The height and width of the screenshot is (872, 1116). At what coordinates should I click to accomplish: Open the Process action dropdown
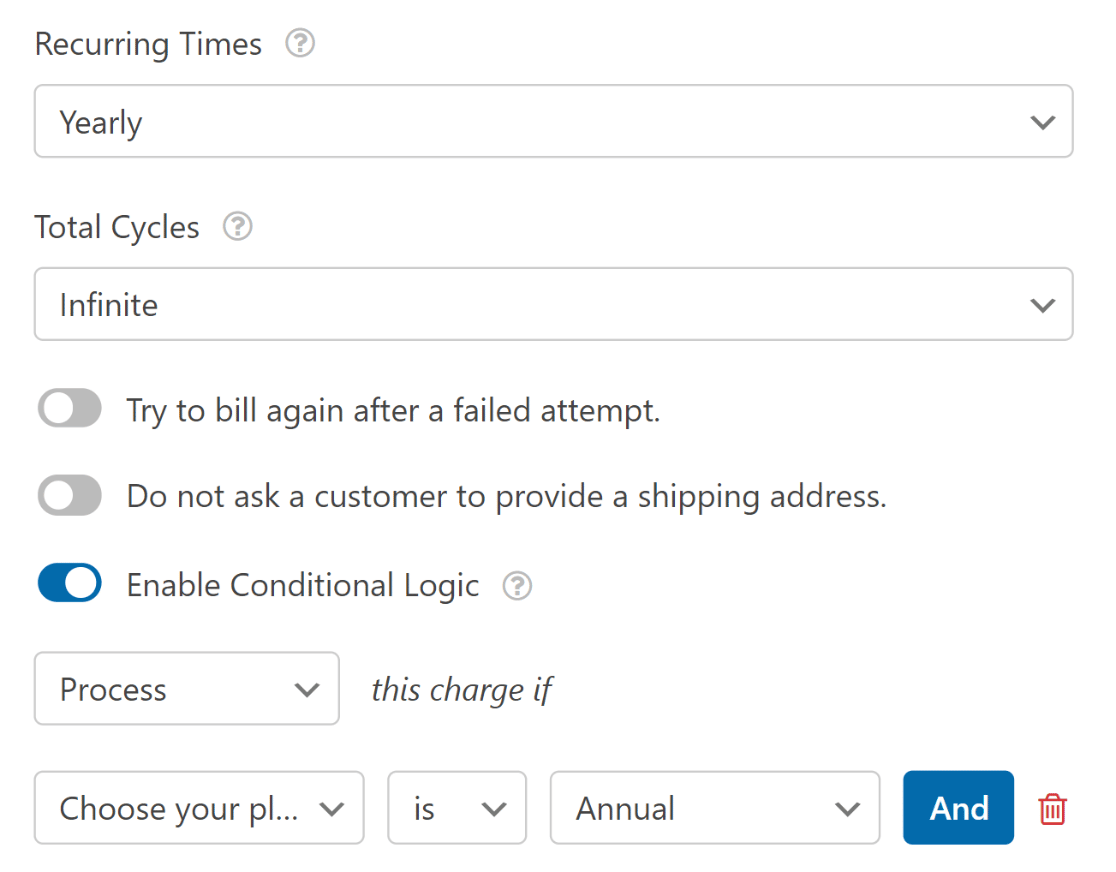(x=187, y=689)
